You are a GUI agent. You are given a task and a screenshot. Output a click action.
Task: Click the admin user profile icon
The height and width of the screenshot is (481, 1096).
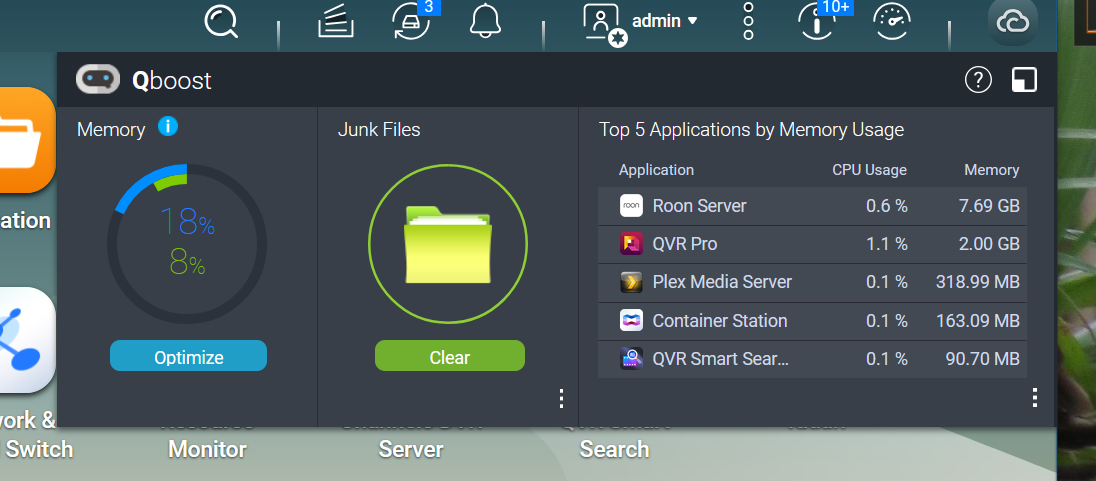pyautogui.click(x=604, y=24)
